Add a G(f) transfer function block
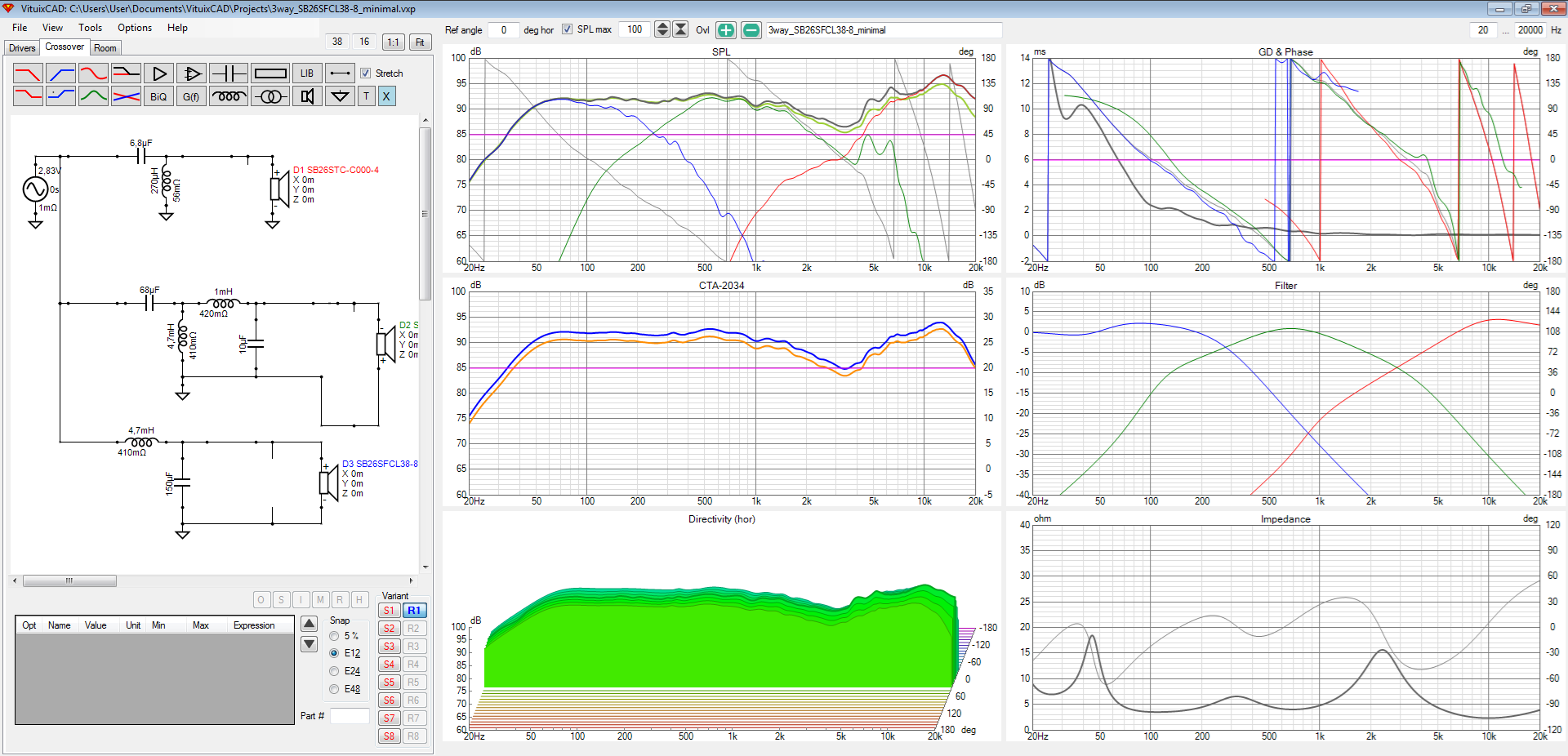 (191, 96)
